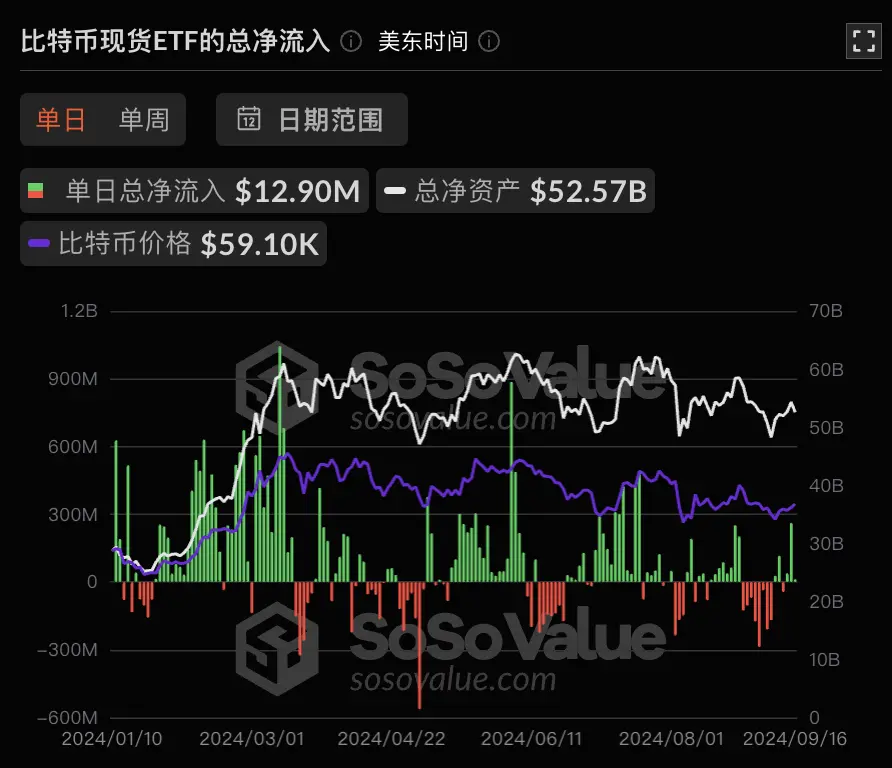
Task: Click the info icon beside the chart title
Action: pyautogui.click(x=351, y=41)
